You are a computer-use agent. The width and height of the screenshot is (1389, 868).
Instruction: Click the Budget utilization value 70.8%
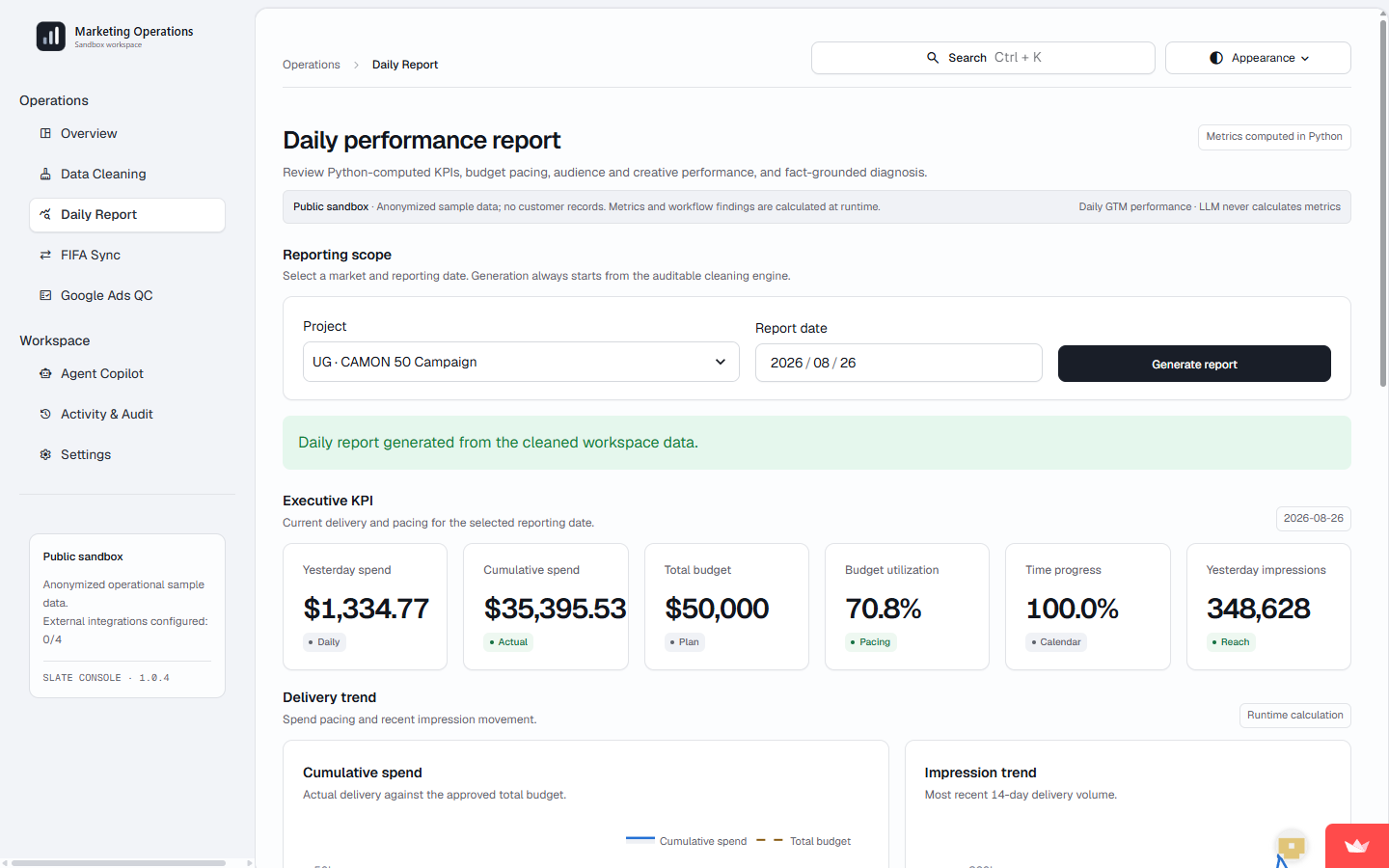[884, 609]
